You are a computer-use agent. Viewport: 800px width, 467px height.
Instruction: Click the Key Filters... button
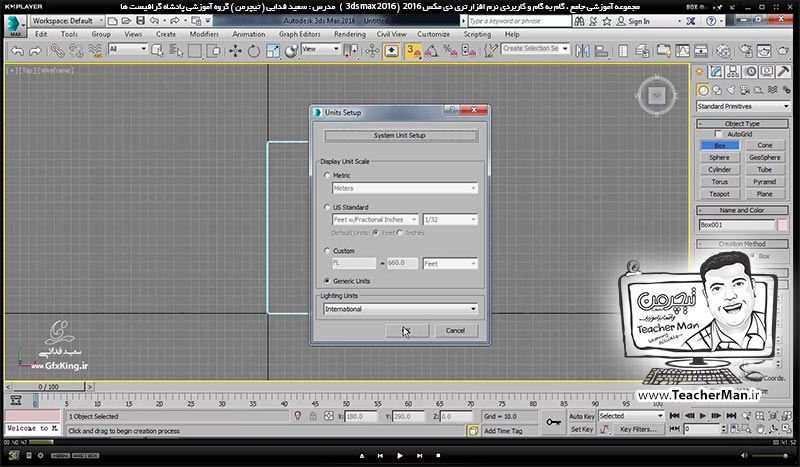tap(638, 430)
